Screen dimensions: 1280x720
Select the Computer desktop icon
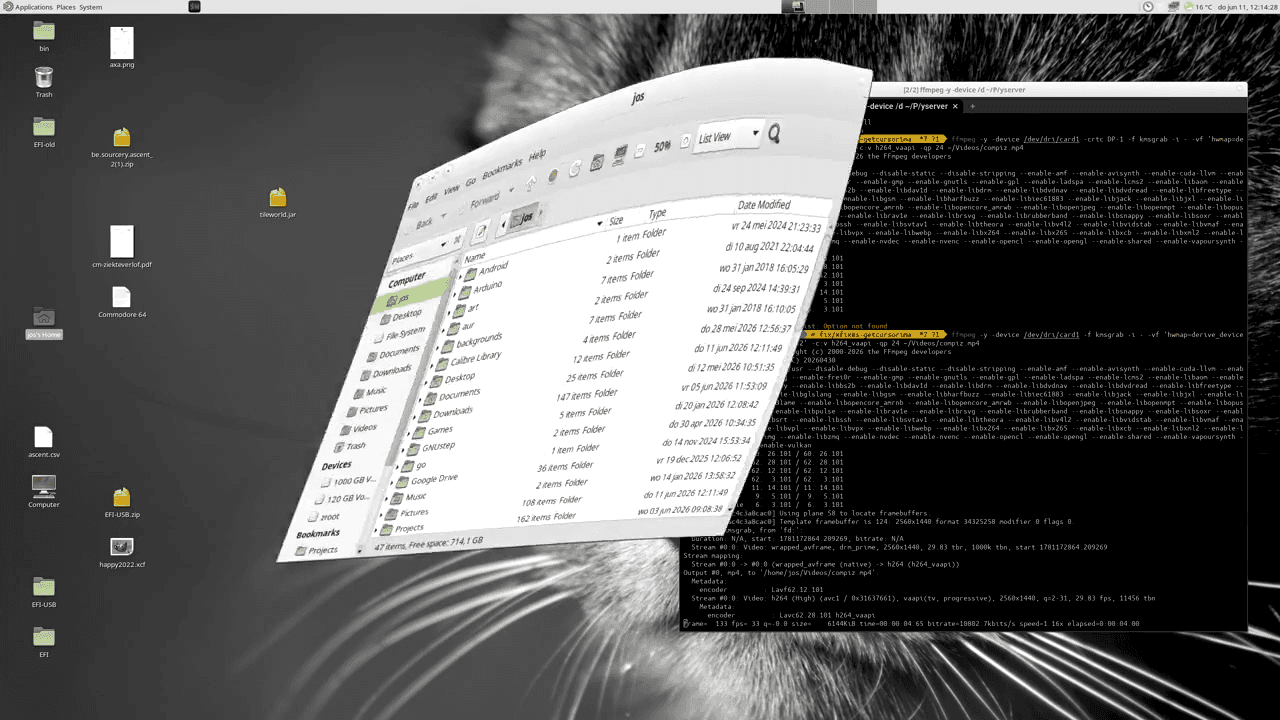(x=44, y=491)
